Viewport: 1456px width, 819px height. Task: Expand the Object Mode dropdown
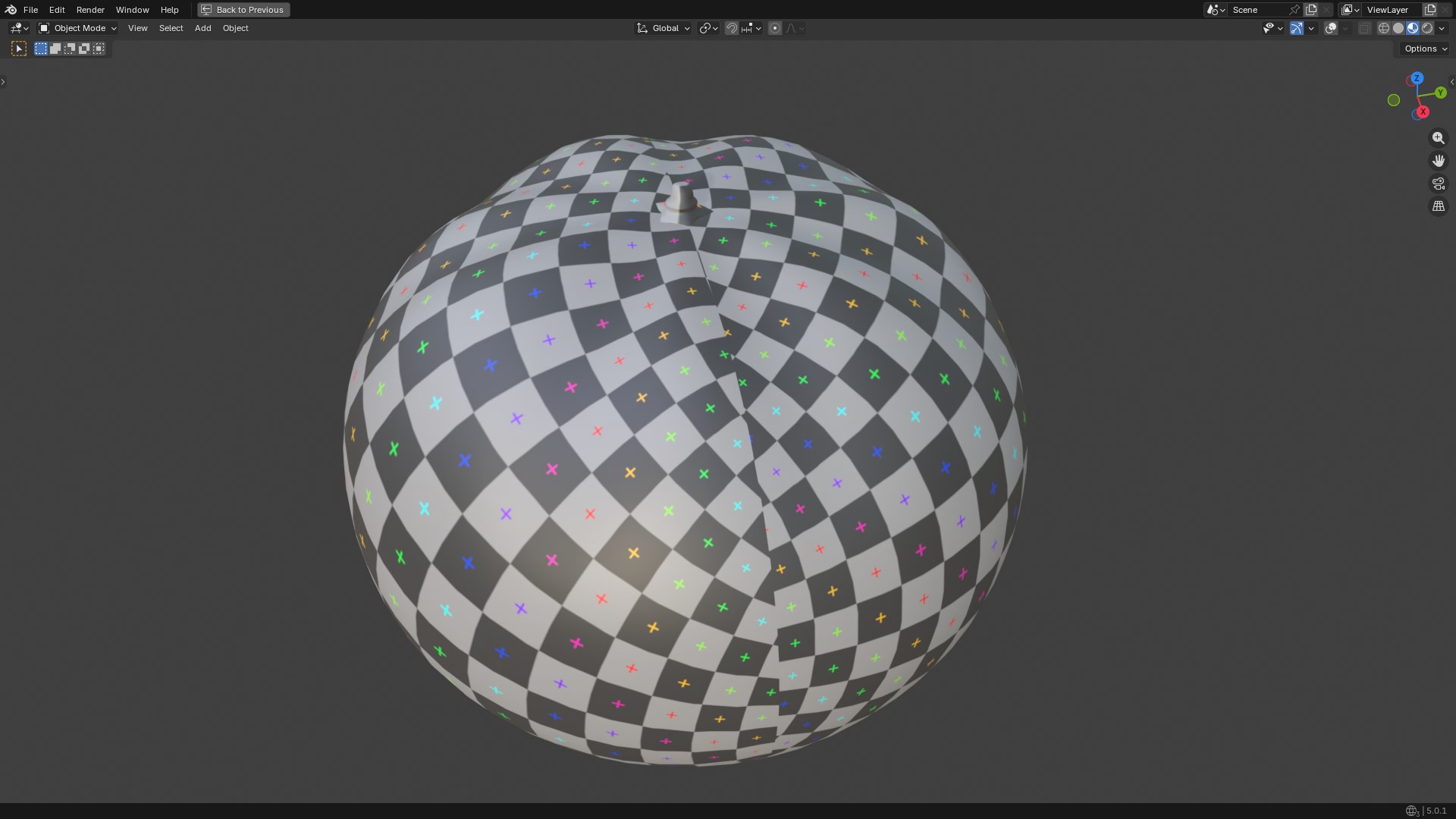77,28
